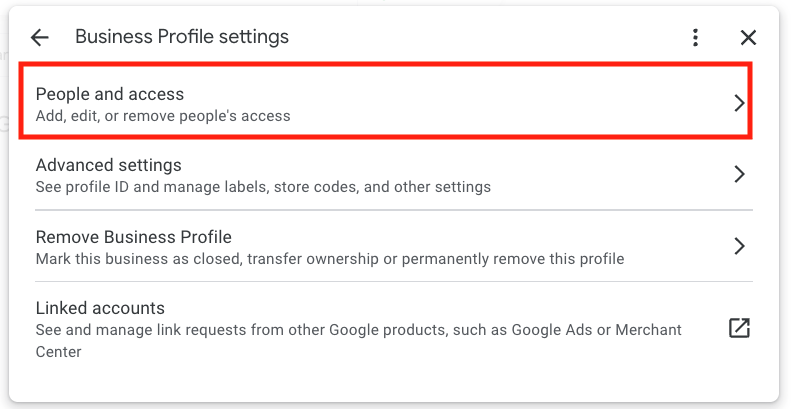This screenshot has width=791, height=409.
Task: Close the Business Profile settings dialog
Action: [x=748, y=38]
